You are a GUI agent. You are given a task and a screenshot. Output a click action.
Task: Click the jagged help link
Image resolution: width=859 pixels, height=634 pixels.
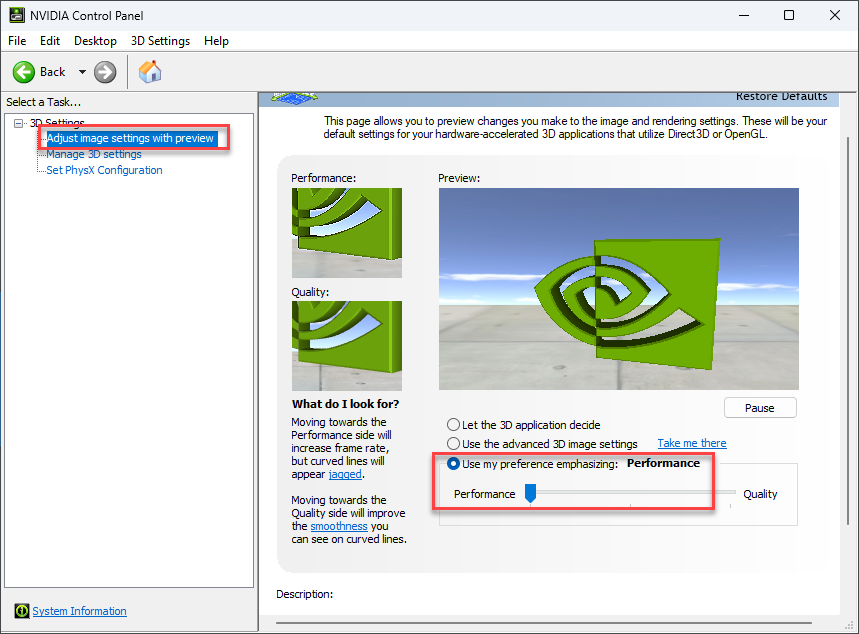tap(345, 474)
